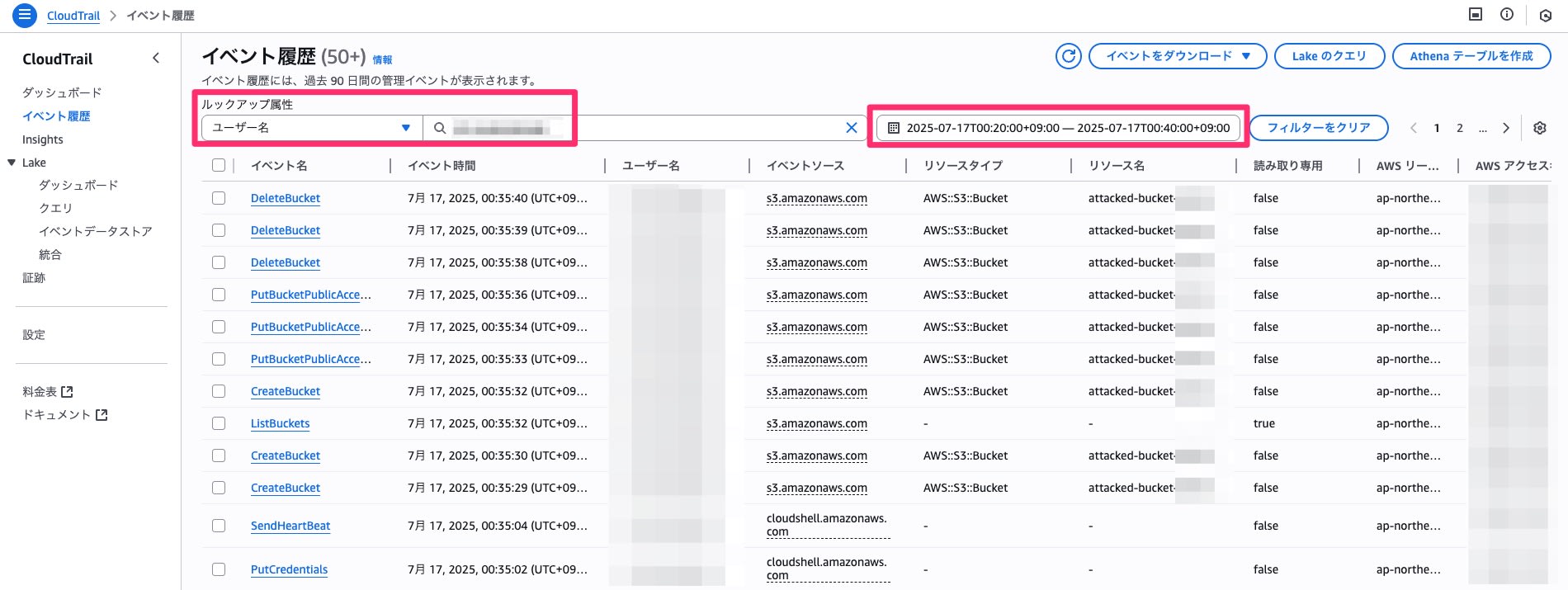
Task: Open 統合 under Lake
Action: click(x=50, y=254)
